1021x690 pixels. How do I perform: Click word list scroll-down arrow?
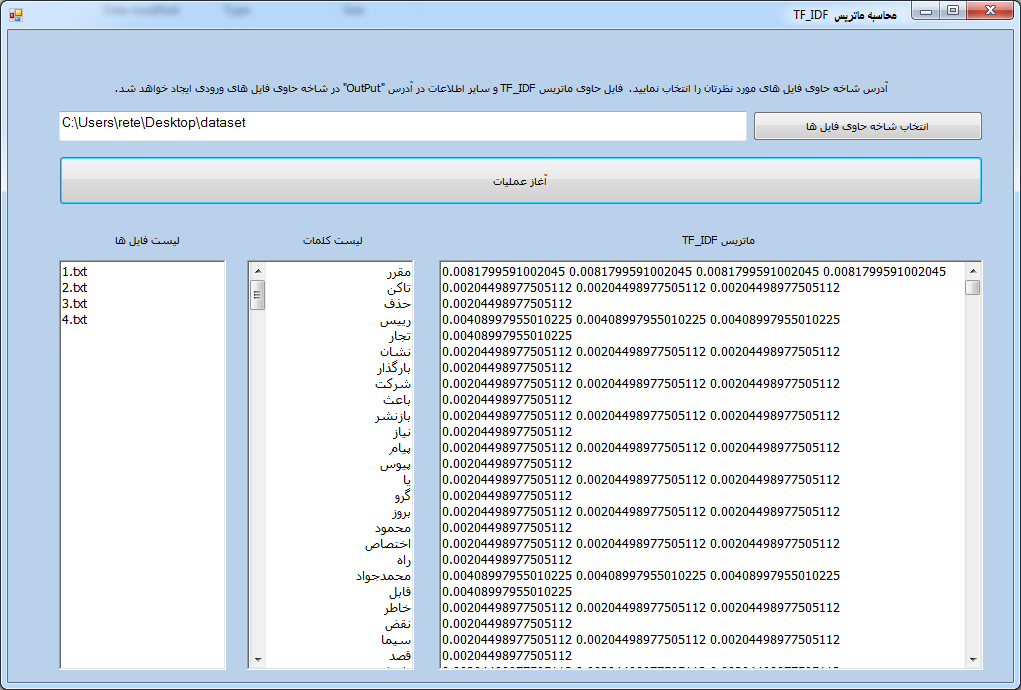pos(257,659)
